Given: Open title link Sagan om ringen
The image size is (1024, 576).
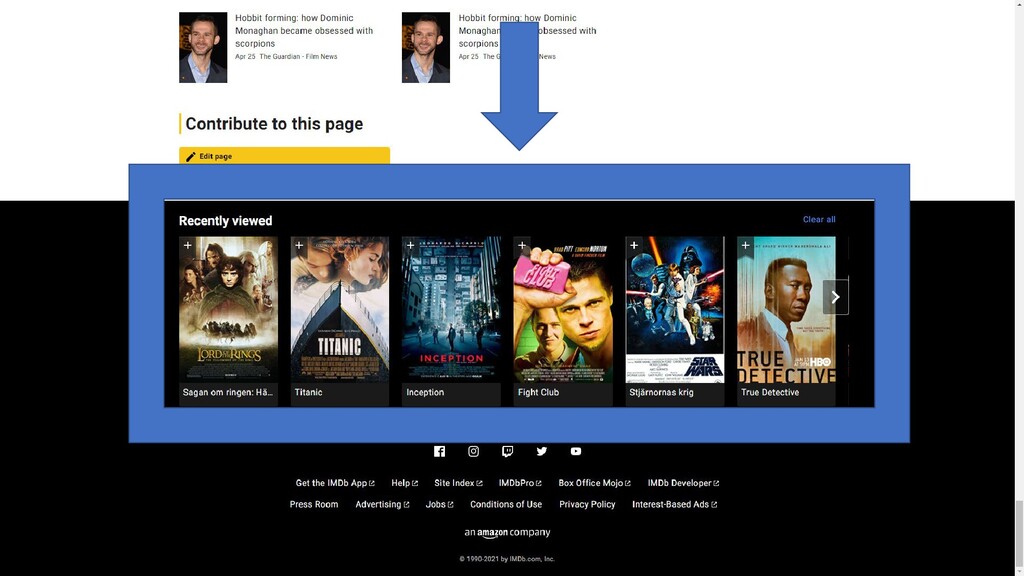Looking at the screenshot, I should coord(228,392).
